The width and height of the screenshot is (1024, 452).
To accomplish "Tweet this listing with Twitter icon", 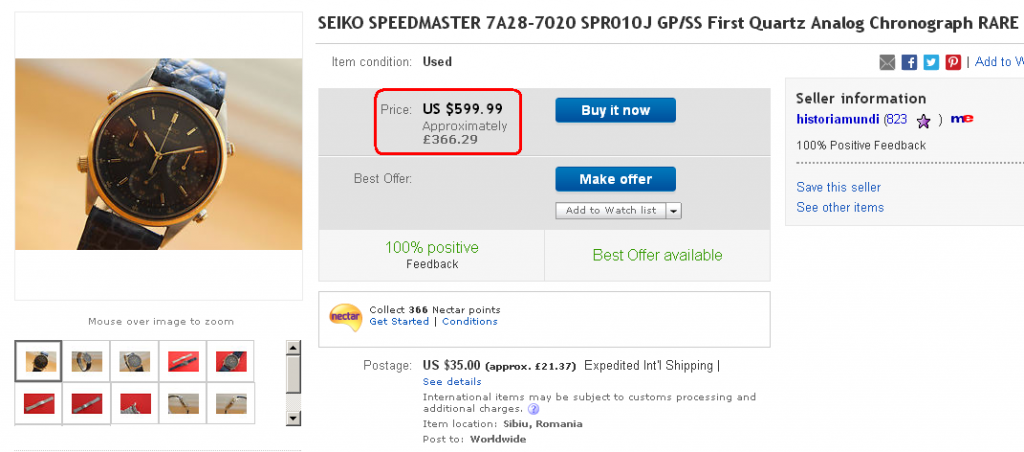I will 931,62.
